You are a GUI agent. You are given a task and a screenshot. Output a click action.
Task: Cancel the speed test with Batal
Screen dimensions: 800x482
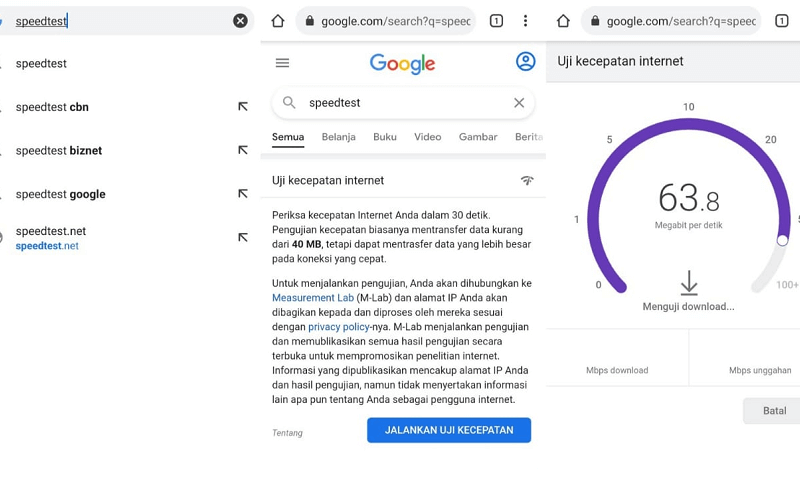coord(774,411)
